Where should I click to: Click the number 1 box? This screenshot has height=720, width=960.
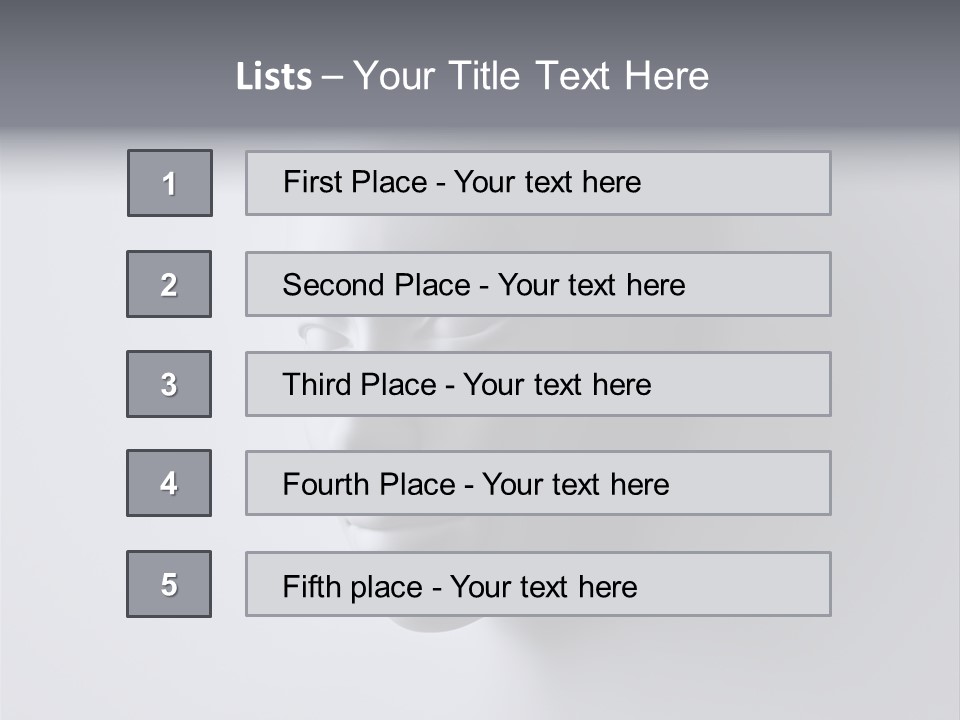(170, 183)
